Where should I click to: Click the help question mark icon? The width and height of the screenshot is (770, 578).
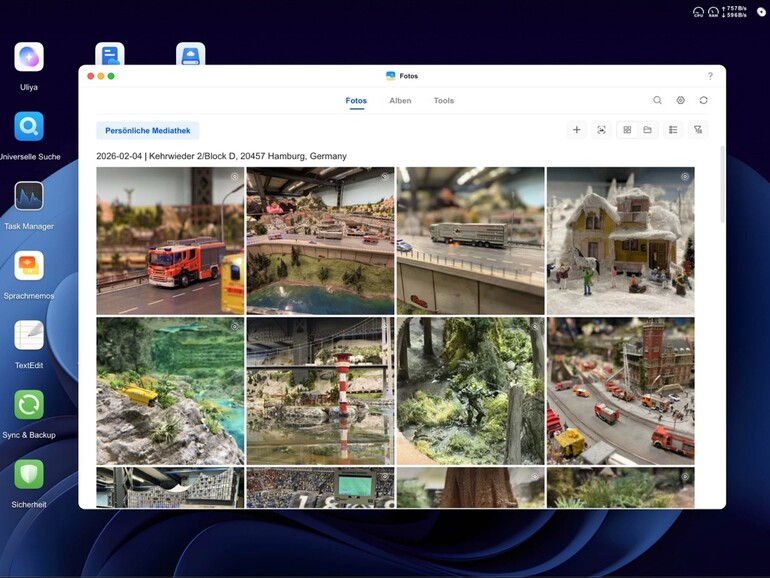(710, 76)
